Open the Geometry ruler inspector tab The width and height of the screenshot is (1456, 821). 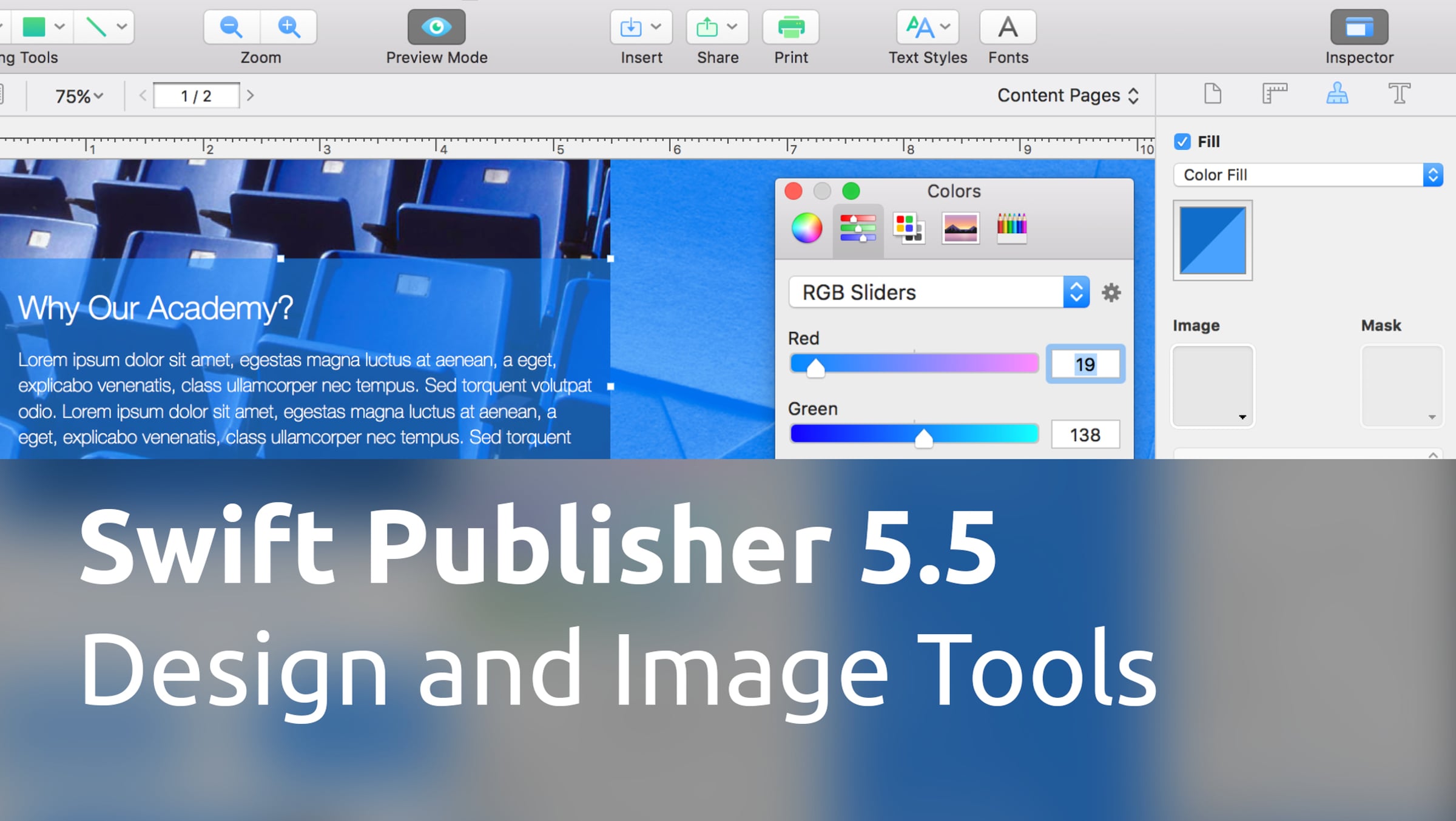(1275, 94)
